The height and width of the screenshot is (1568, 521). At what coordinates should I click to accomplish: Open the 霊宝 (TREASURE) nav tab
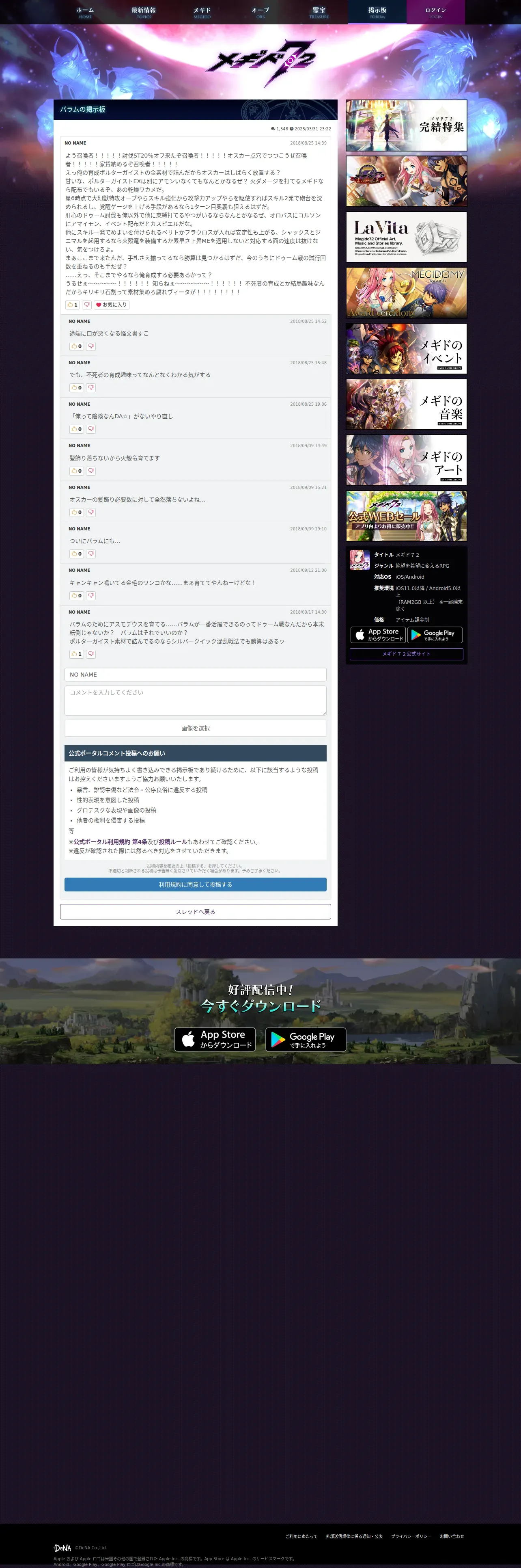[x=319, y=12]
